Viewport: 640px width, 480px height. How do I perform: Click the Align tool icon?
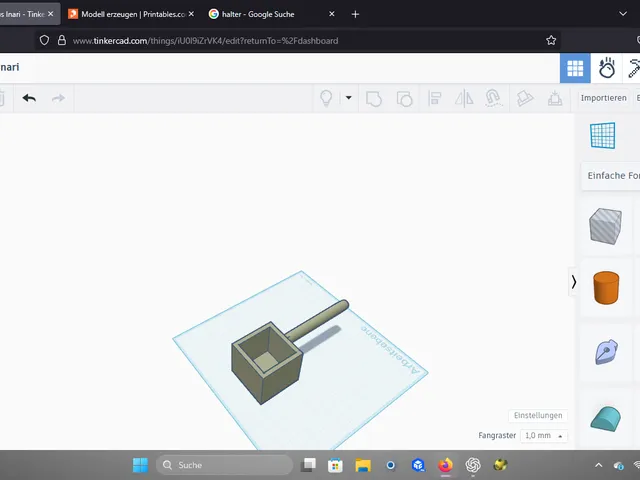pos(434,98)
